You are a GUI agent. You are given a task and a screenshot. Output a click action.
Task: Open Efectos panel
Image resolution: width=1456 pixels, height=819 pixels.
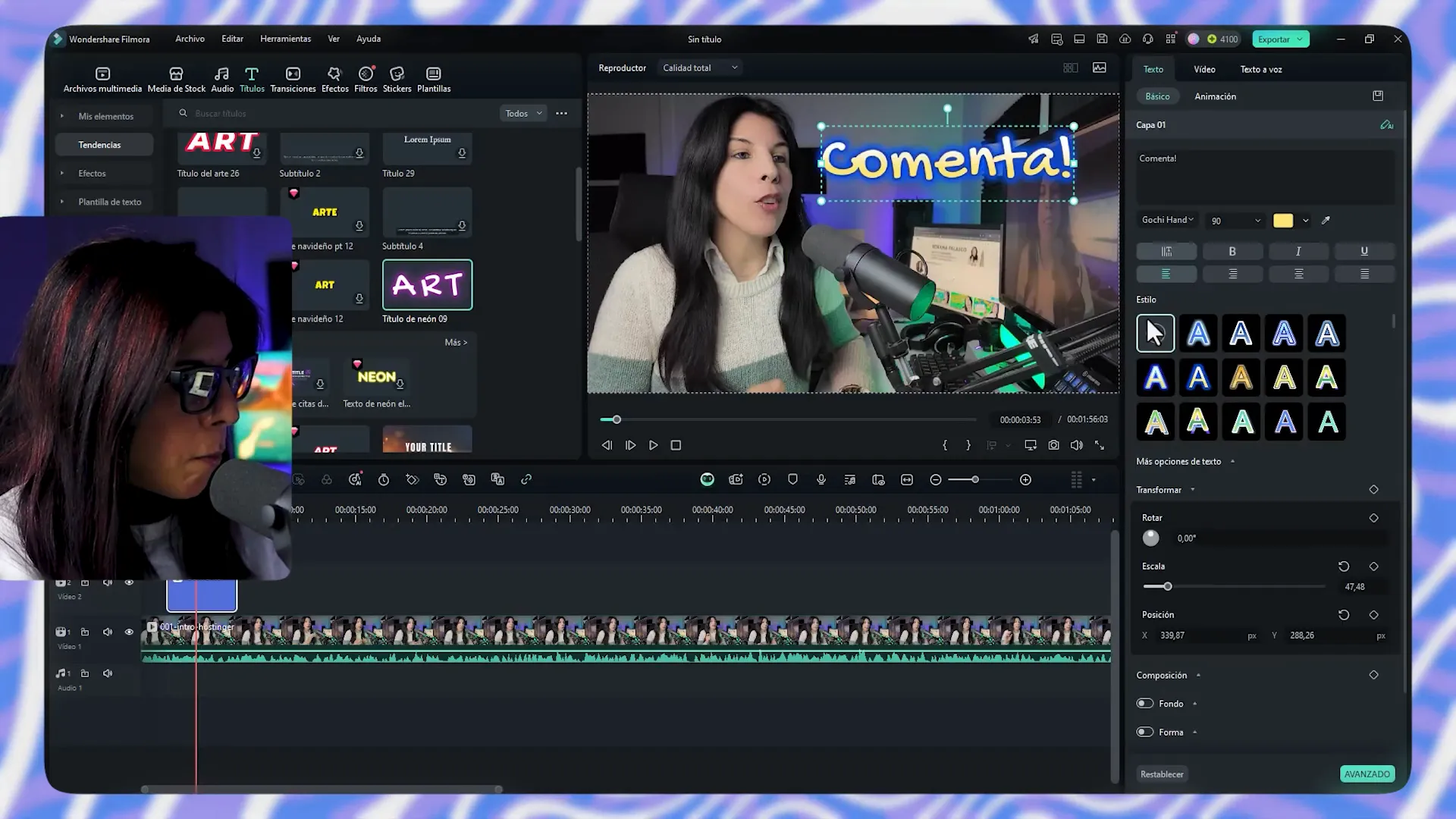point(334,80)
